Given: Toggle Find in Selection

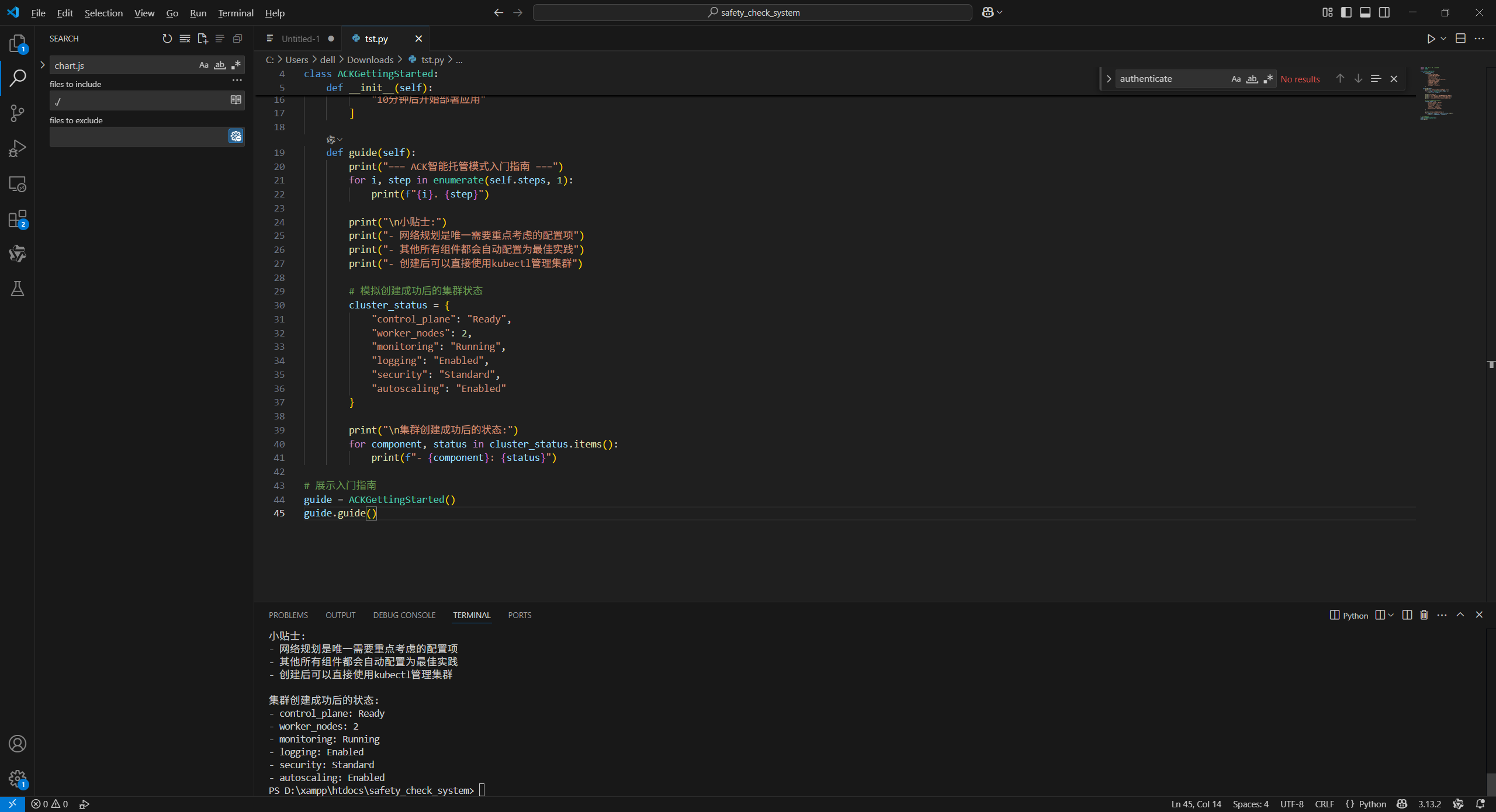Looking at the screenshot, I should pyautogui.click(x=1376, y=78).
